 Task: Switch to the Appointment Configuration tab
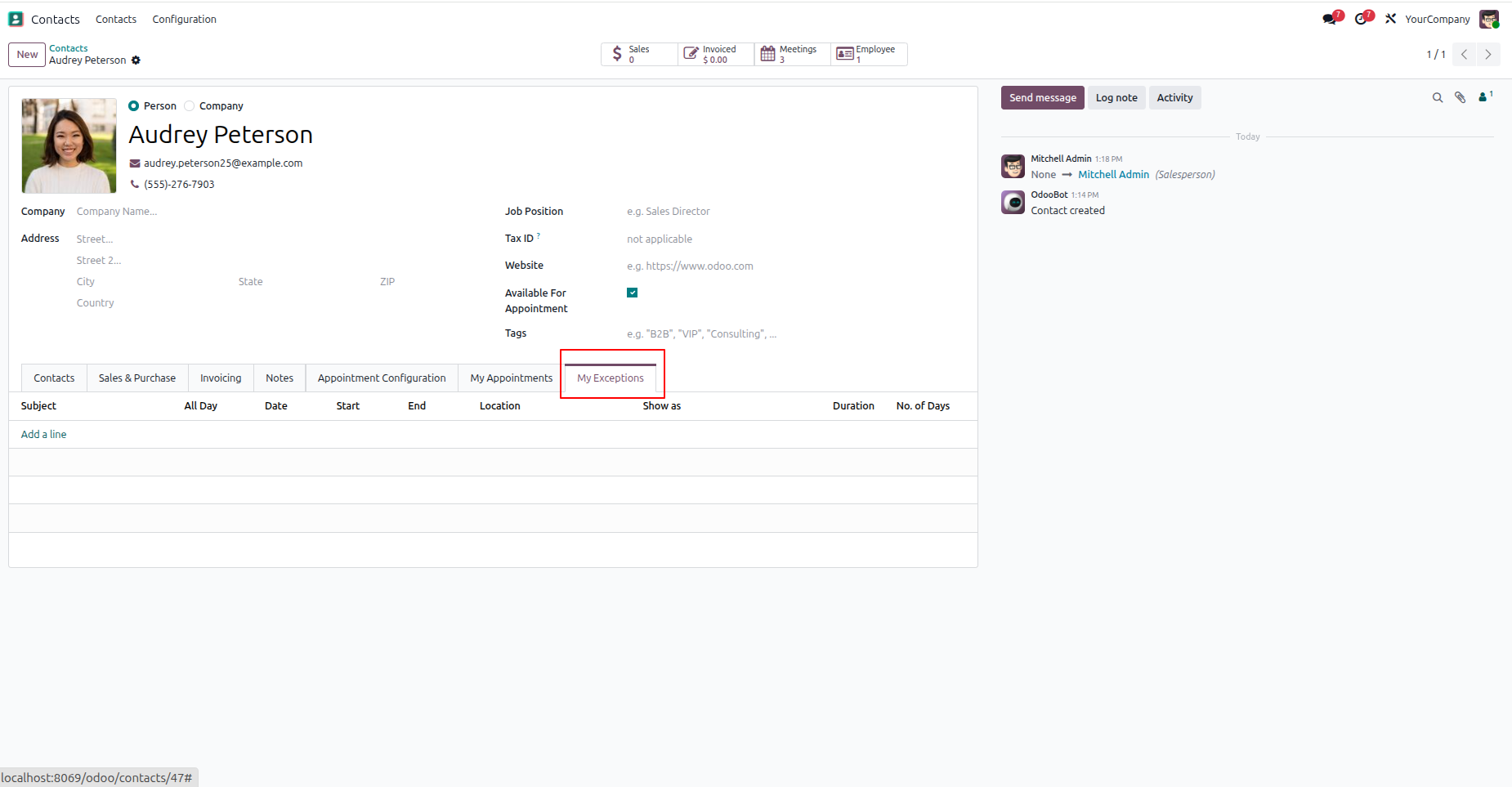[382, 378]
